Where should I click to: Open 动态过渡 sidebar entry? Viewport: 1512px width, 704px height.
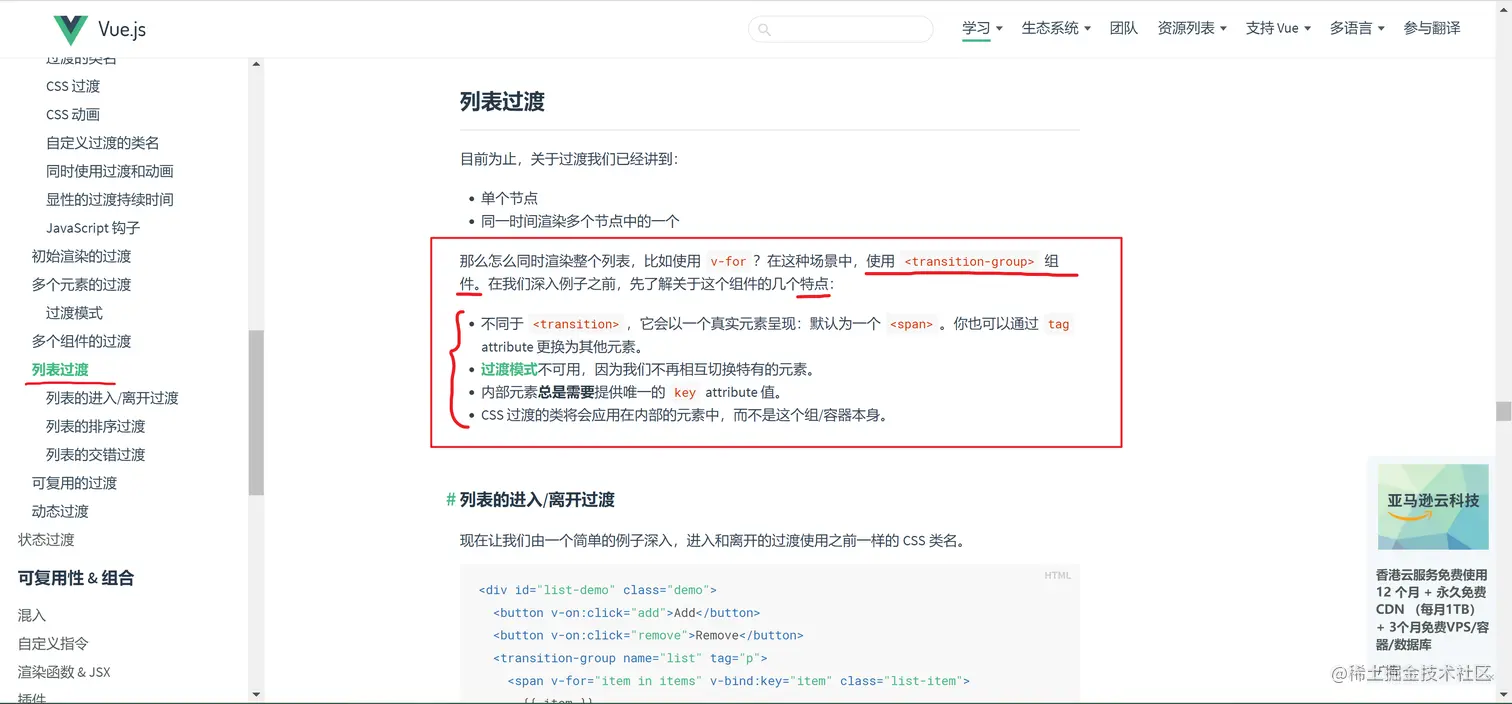click(60, 511)
